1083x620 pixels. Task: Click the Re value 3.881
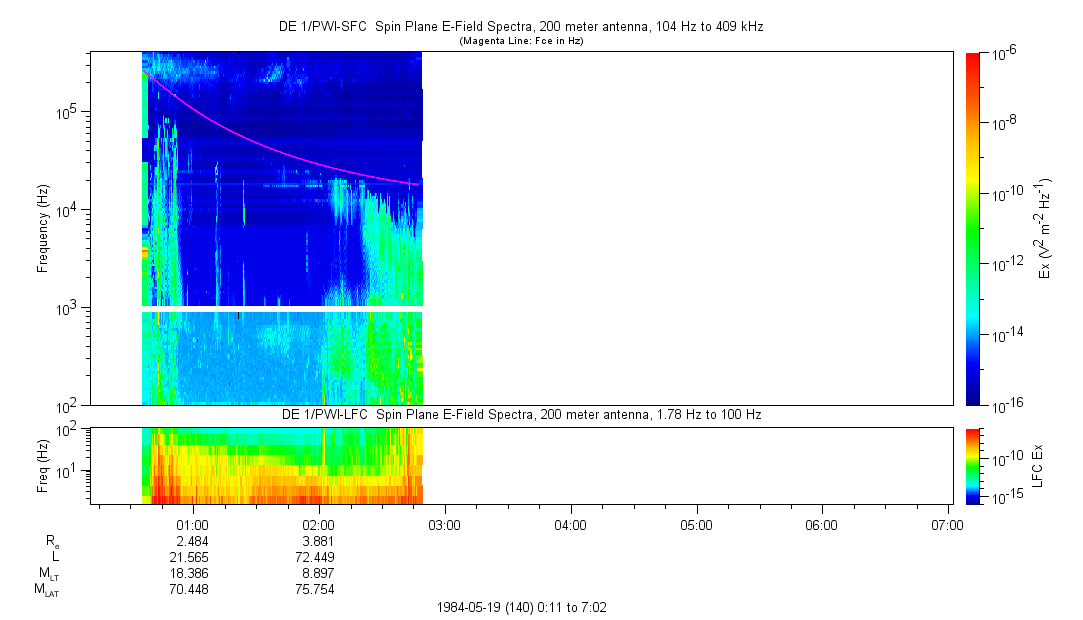point(318,541)
